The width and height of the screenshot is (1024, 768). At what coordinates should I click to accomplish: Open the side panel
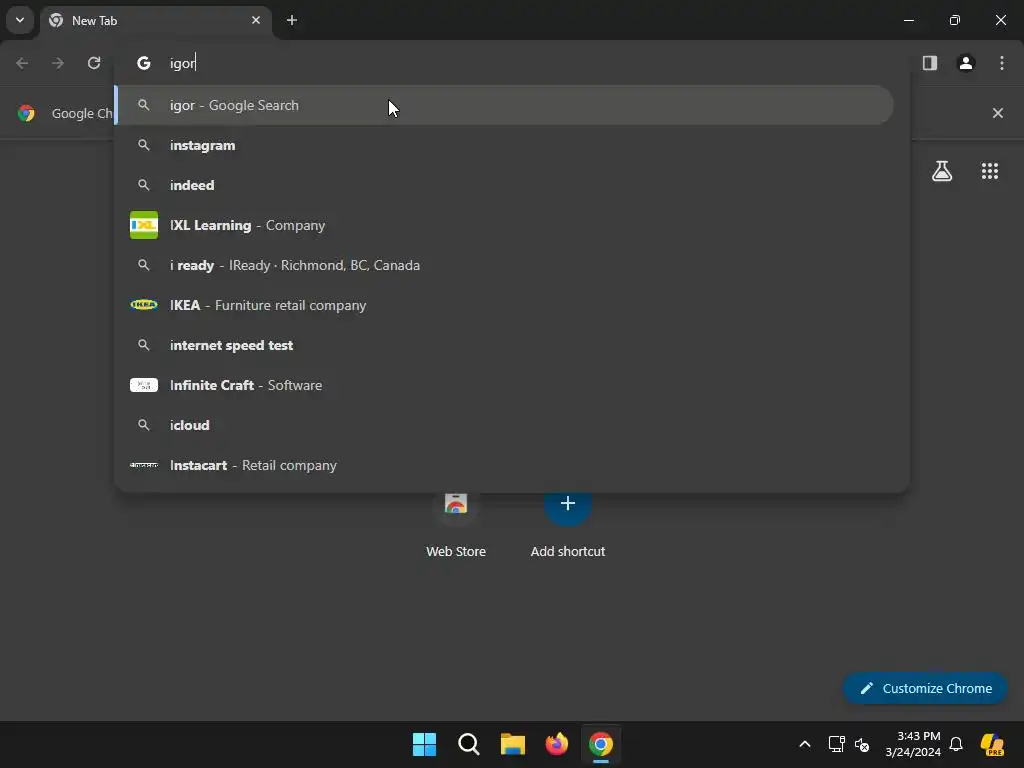pos(930,63)
